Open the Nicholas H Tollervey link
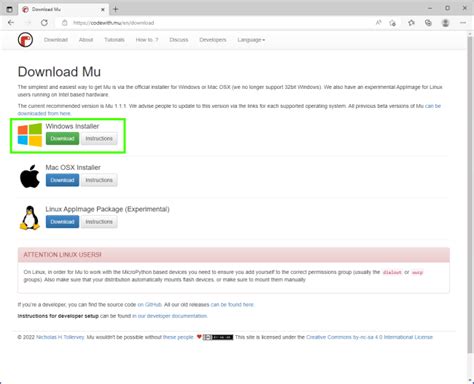This screenshot has height=384, width=474. coord(60,337)
